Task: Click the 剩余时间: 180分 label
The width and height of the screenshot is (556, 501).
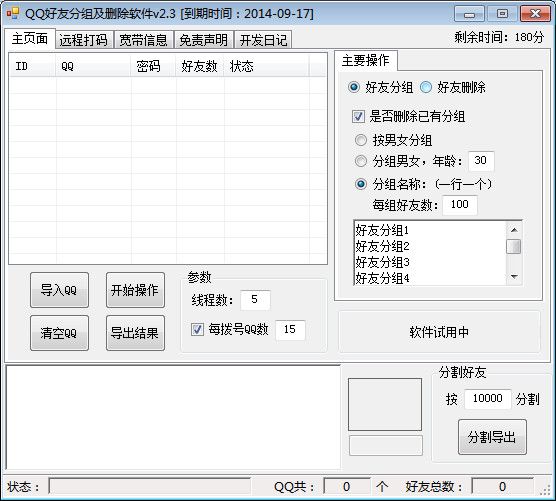Action: [499, 37]
